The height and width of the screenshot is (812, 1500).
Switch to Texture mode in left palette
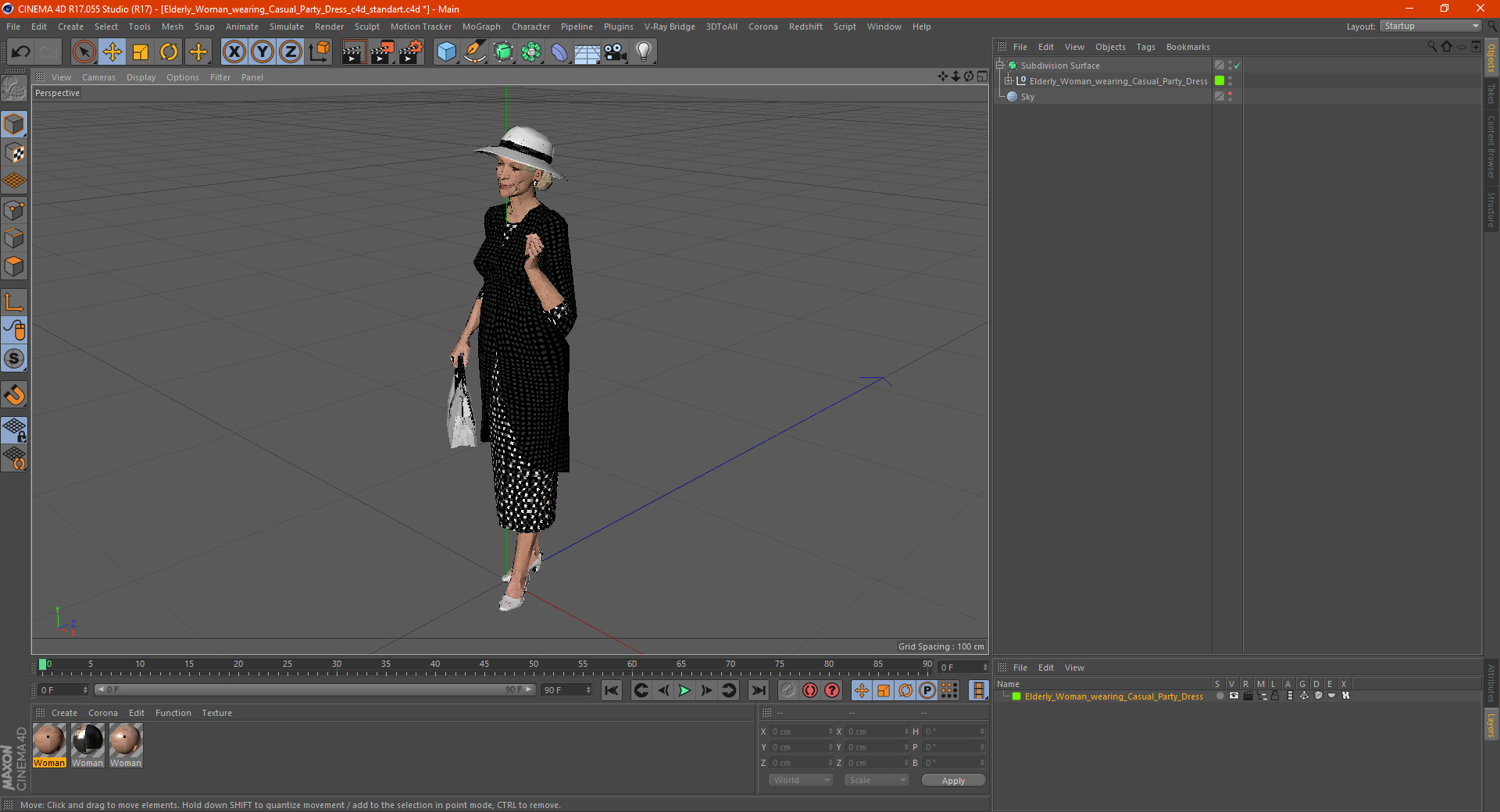point(14,153)
